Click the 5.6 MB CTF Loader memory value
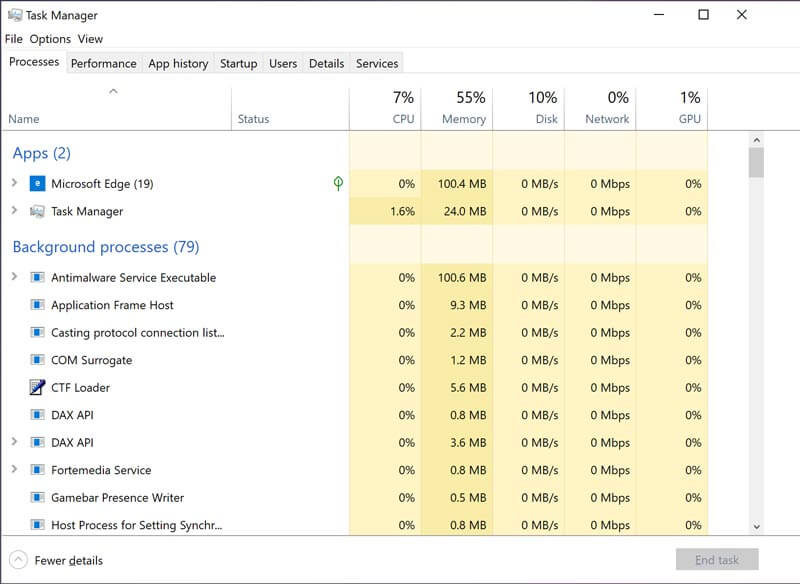The height and width of the screenshot is (584, 800). click(468, 388)
